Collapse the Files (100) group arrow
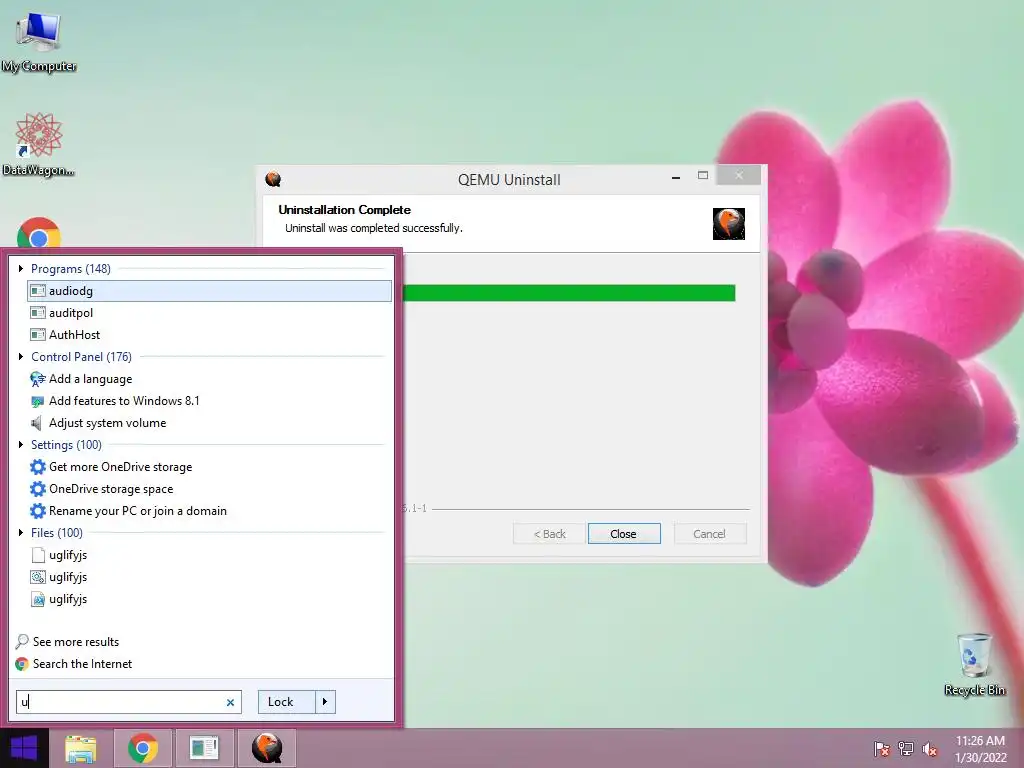 (21, 533)
